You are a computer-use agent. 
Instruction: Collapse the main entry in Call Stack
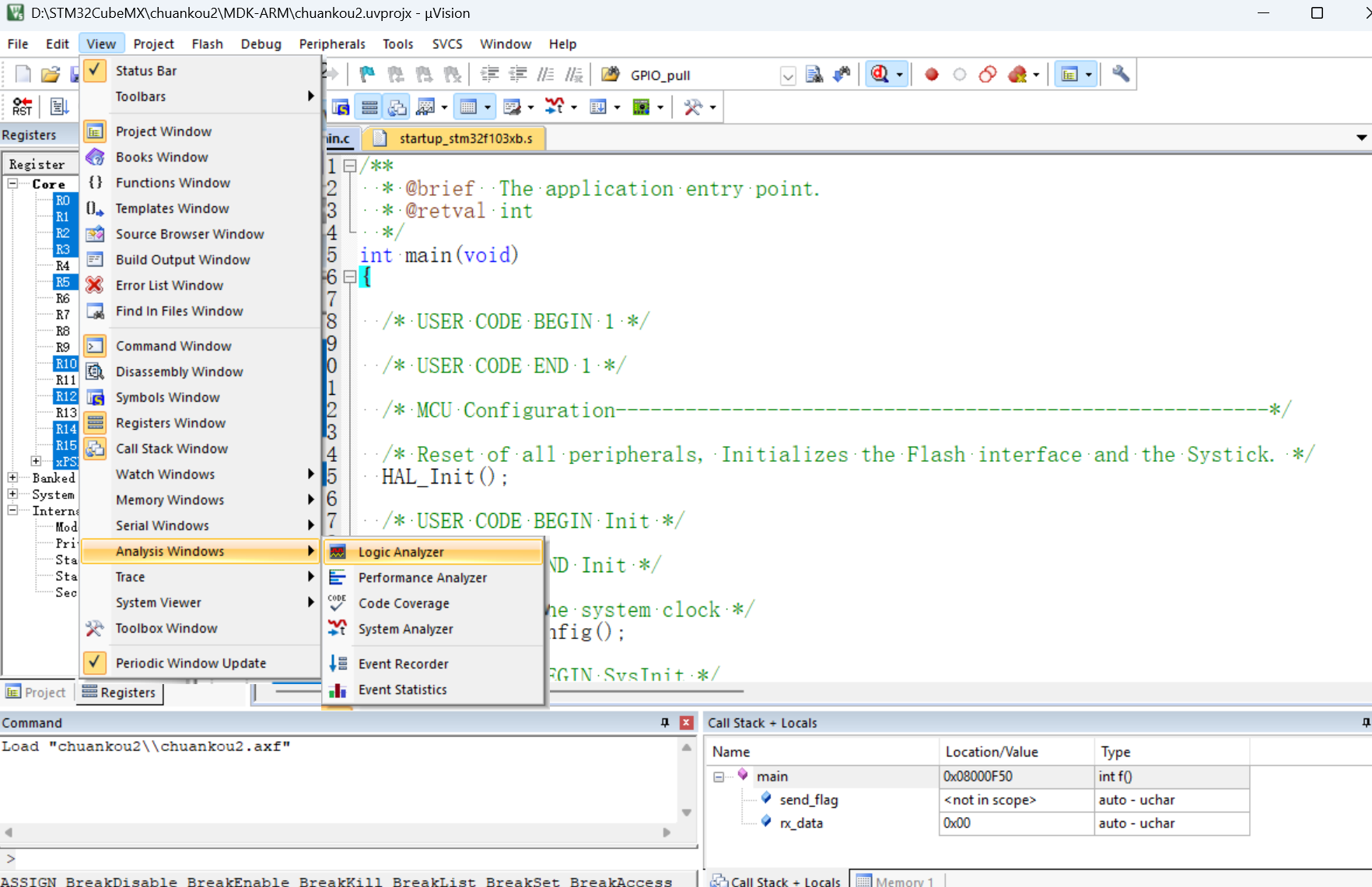(x=719, y=777)
